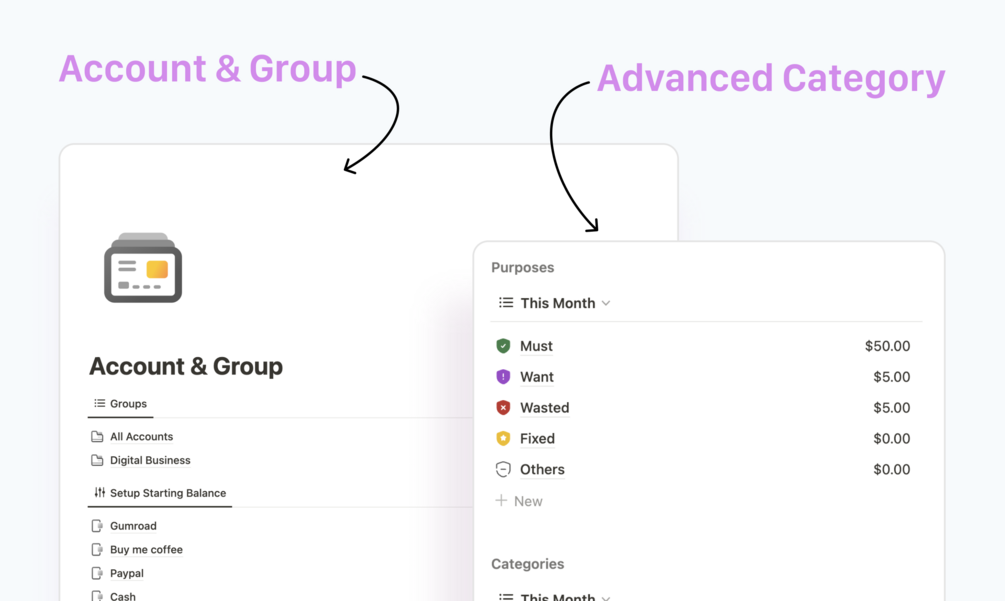1005x601 pixels.
Task: Select the Setup Starting Balance tab
Action: coord(160,493)
